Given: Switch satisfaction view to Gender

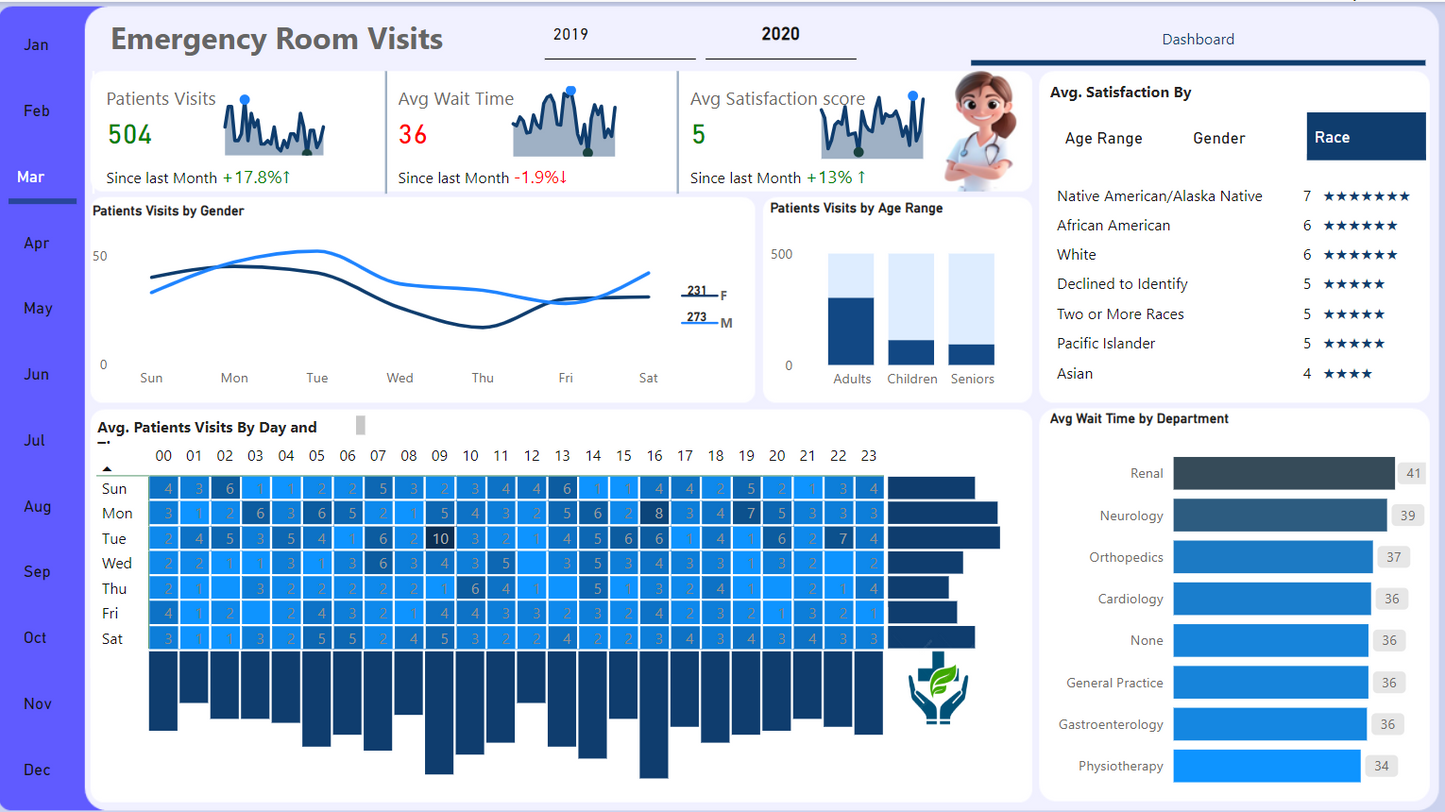Looking at the screenshot, I should click(x=1219, y=138).
